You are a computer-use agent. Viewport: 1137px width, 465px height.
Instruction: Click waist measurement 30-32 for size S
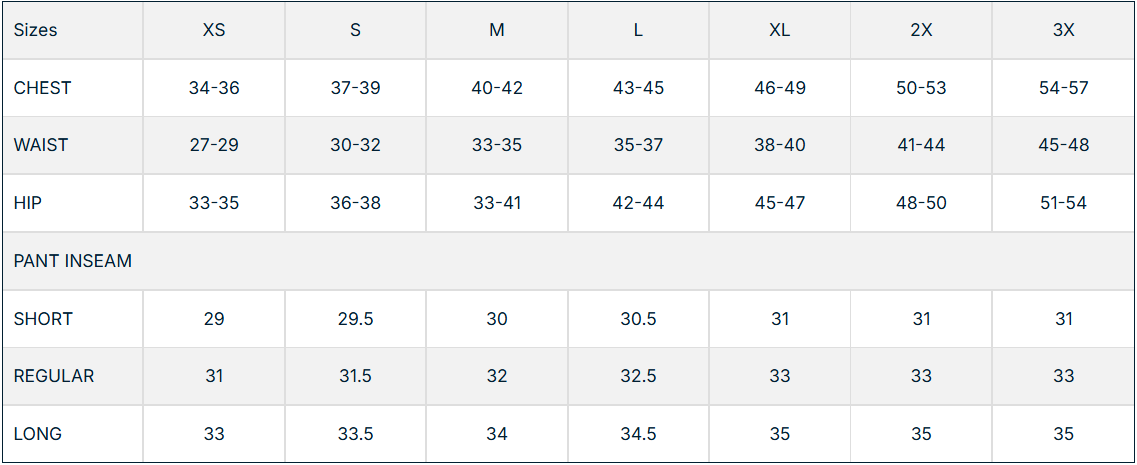pos(355,145)
